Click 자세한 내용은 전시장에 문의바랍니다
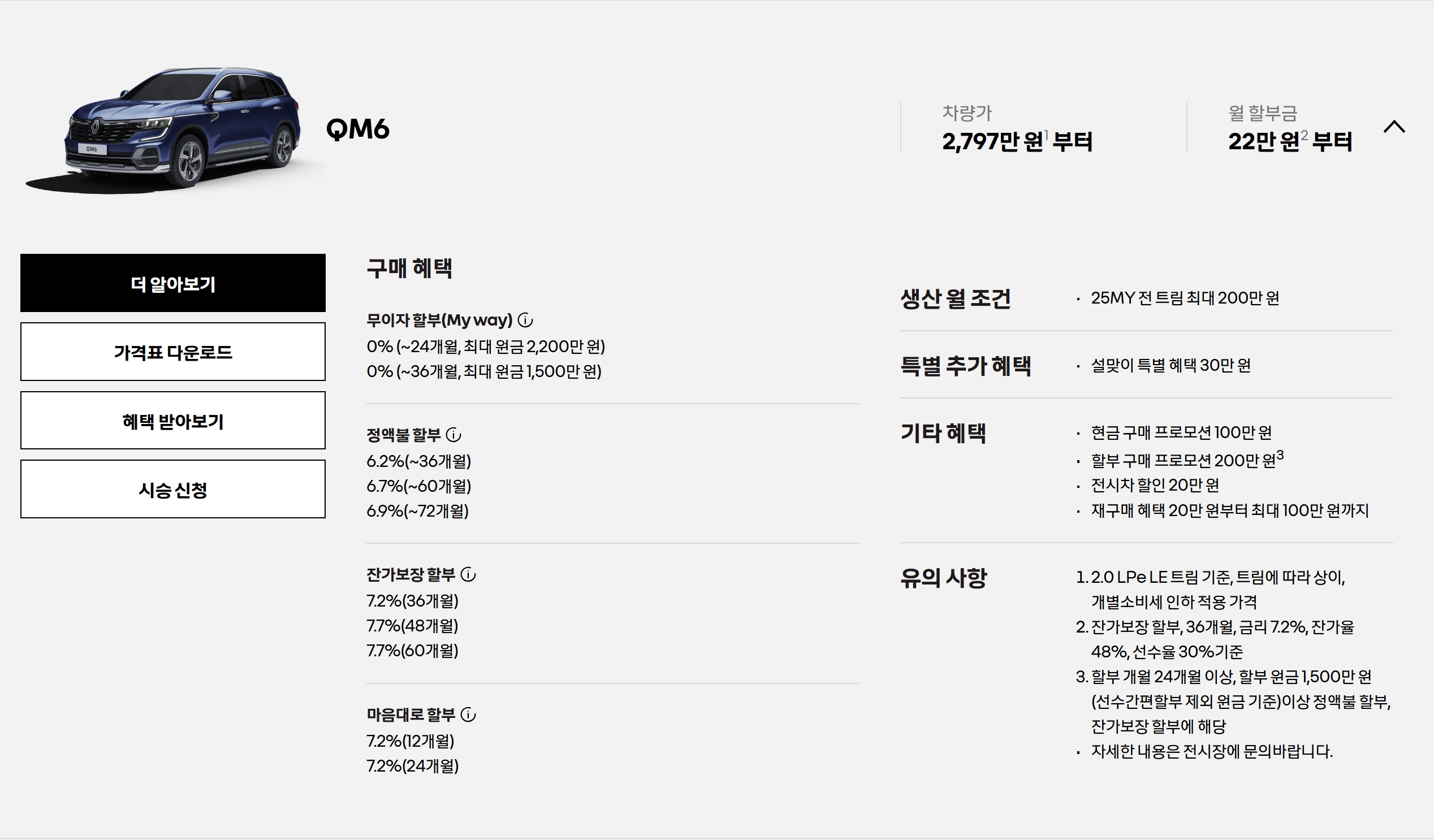 click(1212, 752)
